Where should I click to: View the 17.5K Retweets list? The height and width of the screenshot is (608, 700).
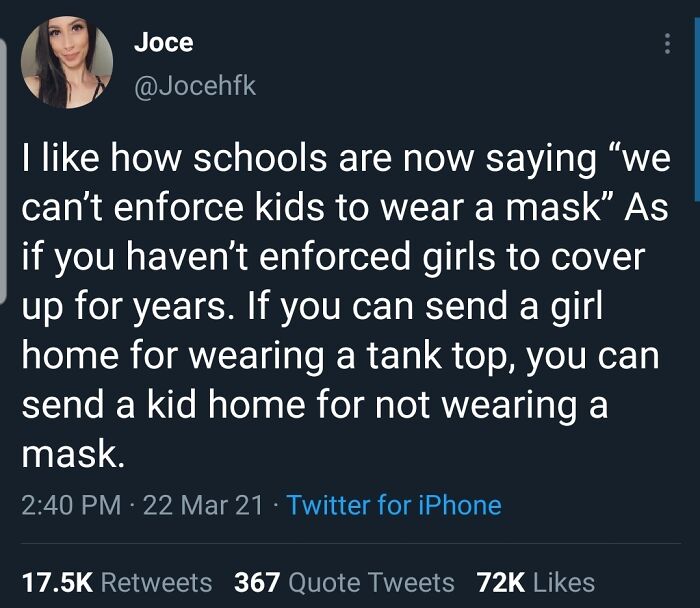tap(117, 583)
